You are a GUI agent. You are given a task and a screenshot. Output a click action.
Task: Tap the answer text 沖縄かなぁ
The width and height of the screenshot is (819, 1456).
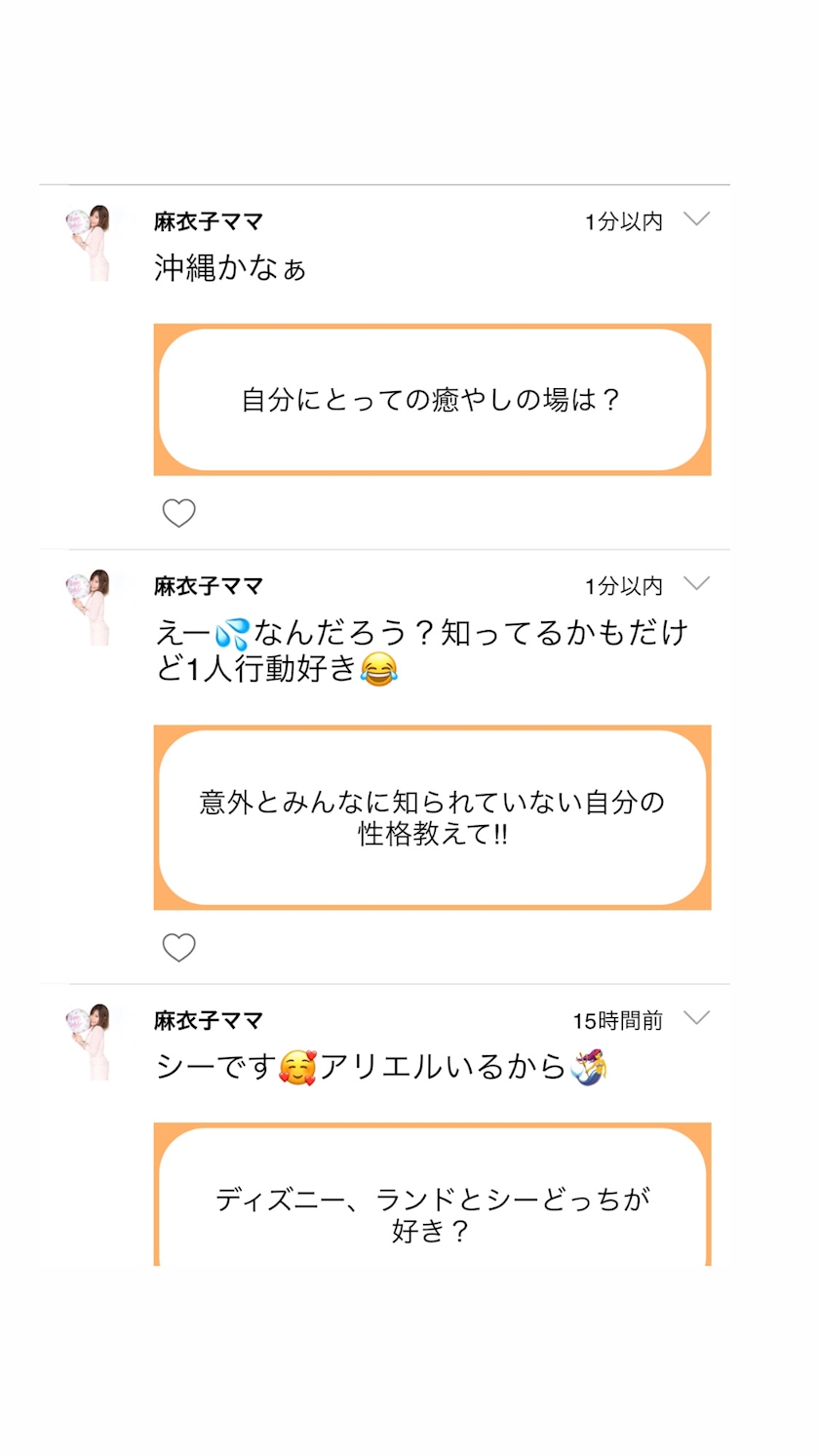[x=230, y=268]
